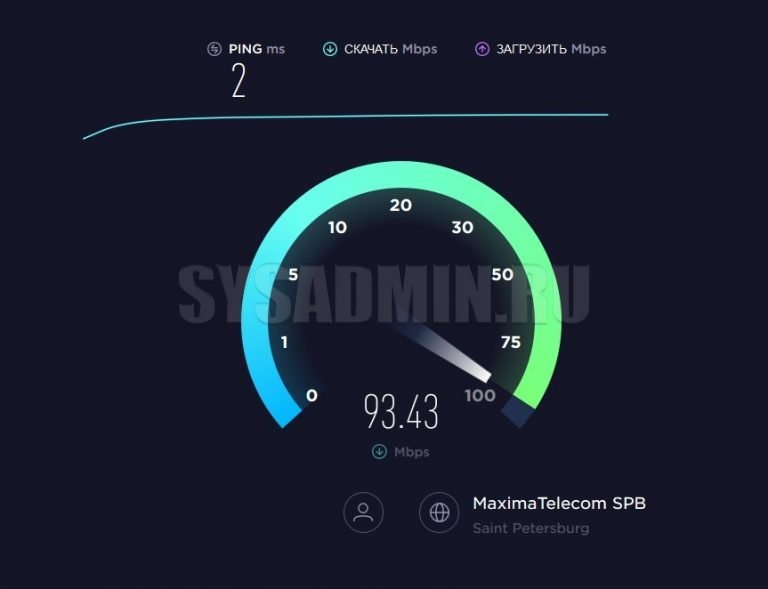Click the СКАЧАТЬ Mbps label
Viewport: 768px width, 589px height.
click(x=390, y=49)
